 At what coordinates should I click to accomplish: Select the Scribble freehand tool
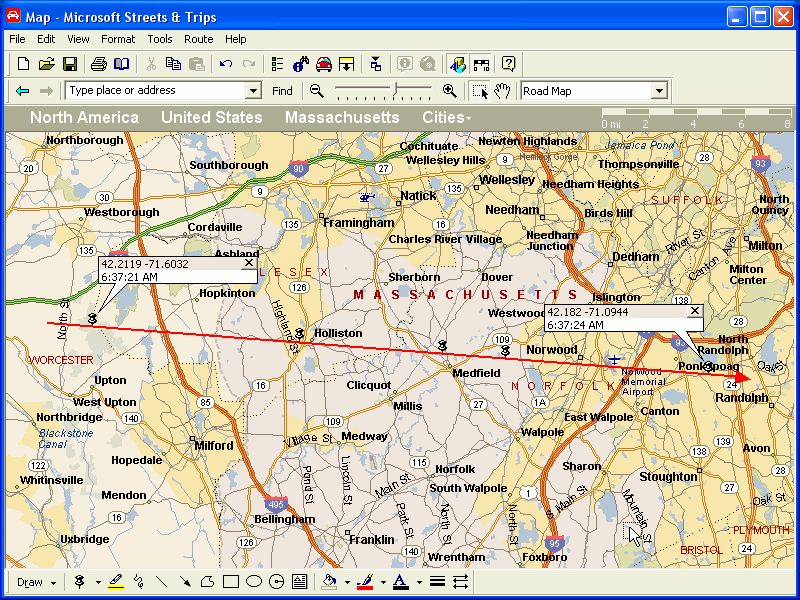click(x=138, y=582)
